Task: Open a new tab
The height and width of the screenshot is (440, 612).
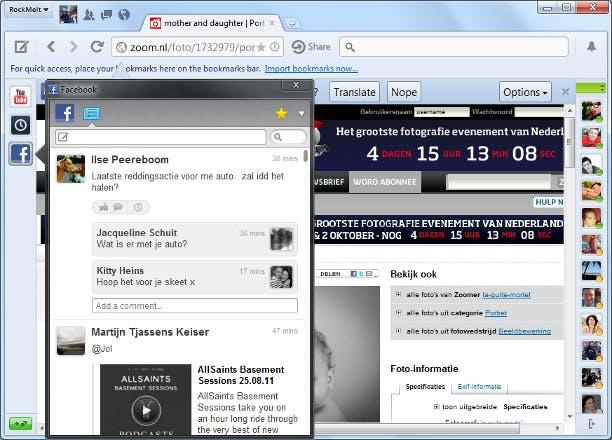Action: click(292, 24)
